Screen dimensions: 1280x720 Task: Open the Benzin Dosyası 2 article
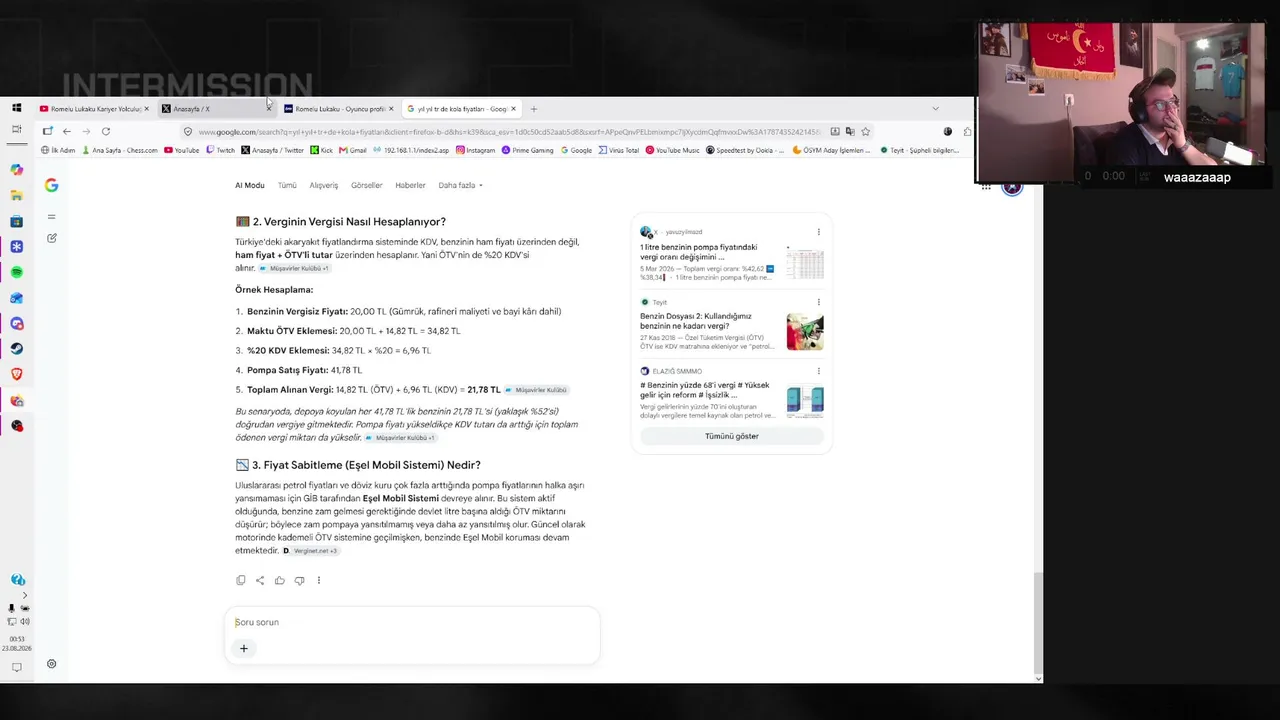[696, 321]
